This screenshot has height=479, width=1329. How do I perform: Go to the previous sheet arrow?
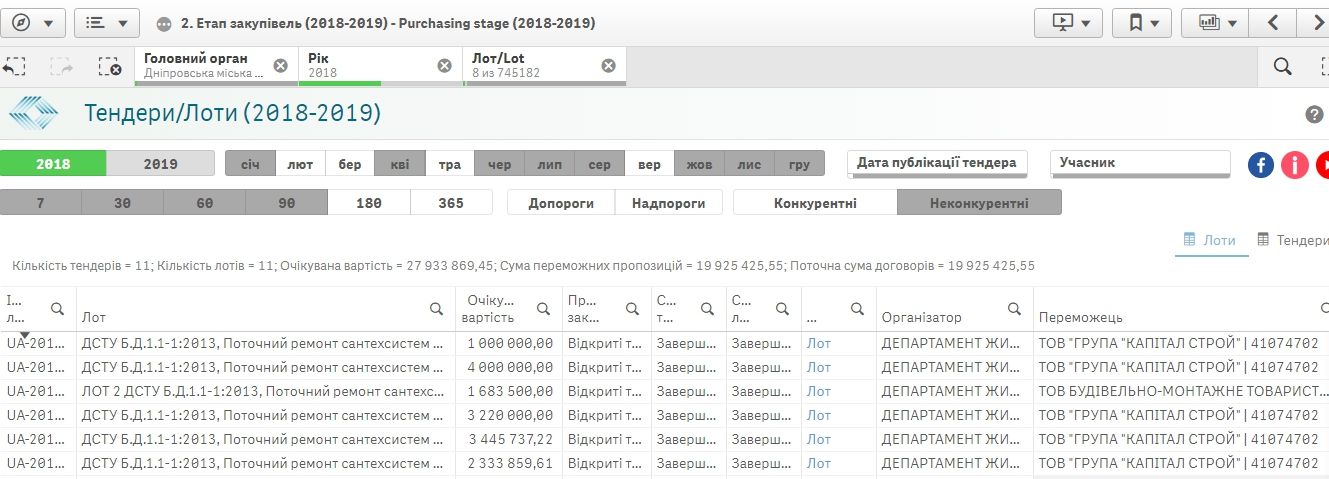click(x=1273, y=22)
